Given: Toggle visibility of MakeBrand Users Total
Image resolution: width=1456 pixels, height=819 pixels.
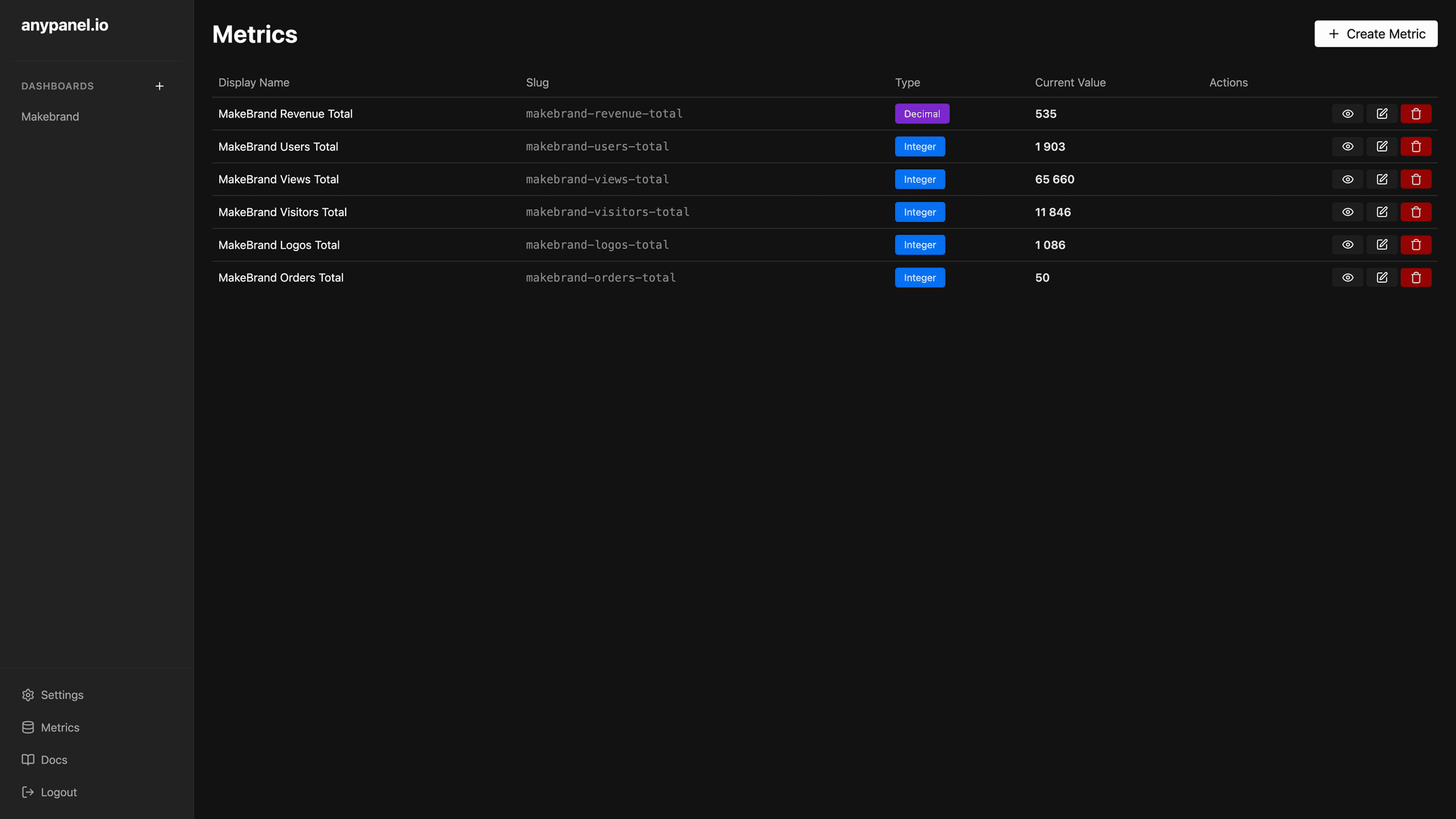Looking at the screenshot, I should tap(1348, 146).
